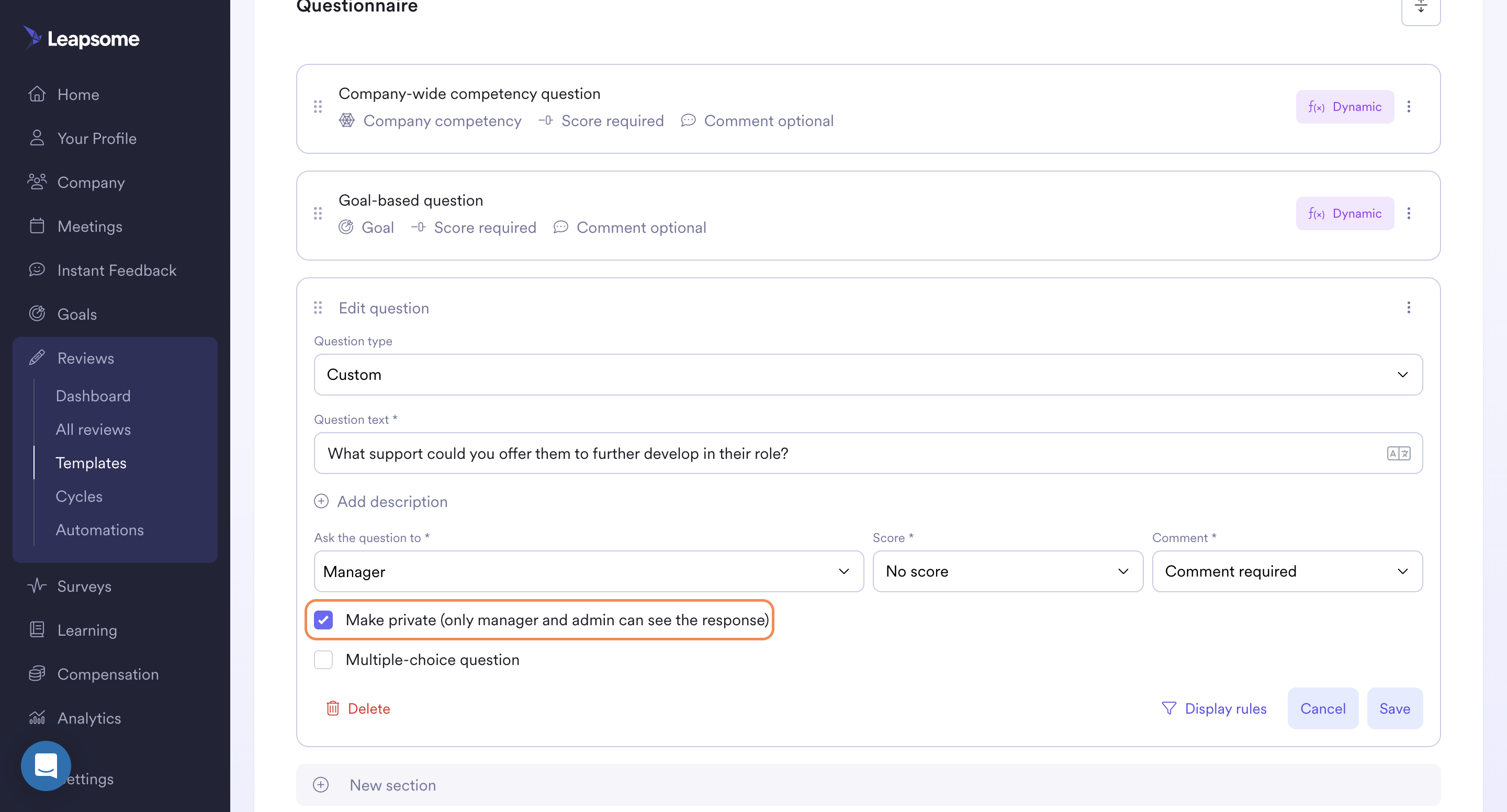The height and width of the screenshot is (812, 1507).
Task: Open the Comment required dropdown
Action: (1287, 571)
